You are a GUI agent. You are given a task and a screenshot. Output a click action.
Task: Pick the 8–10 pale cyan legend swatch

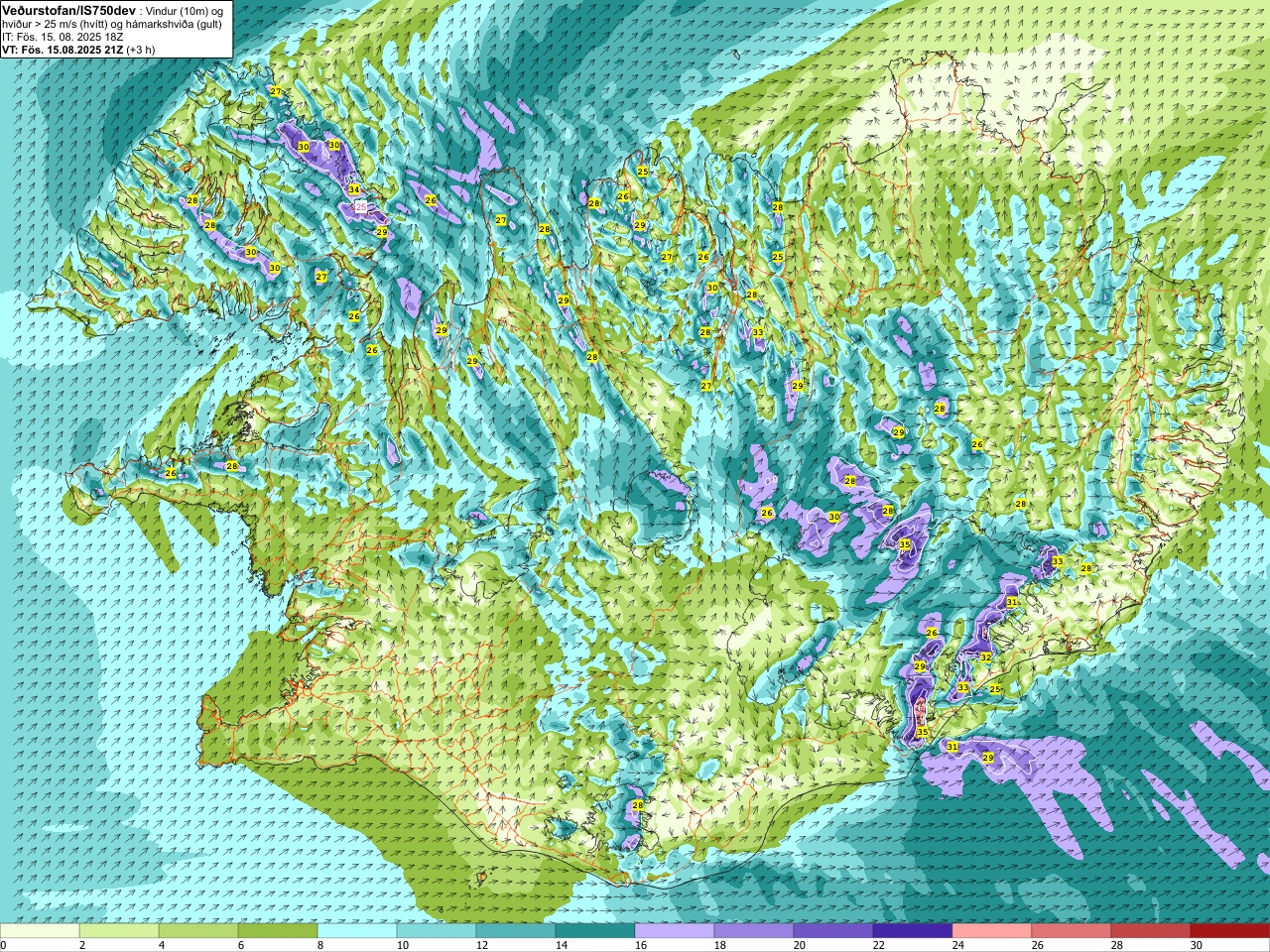tap(357, 931)
